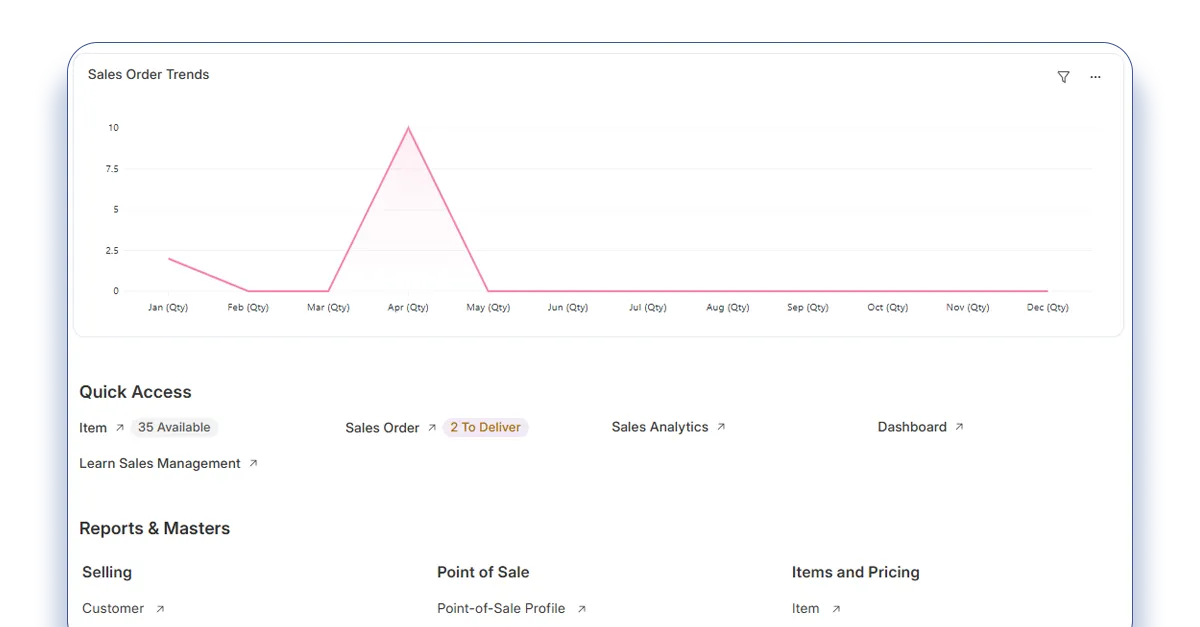Screen dimensions: 1200x627
Task: Click the arrow icon beside Learn Sales Management
Action: click(253, 464)
